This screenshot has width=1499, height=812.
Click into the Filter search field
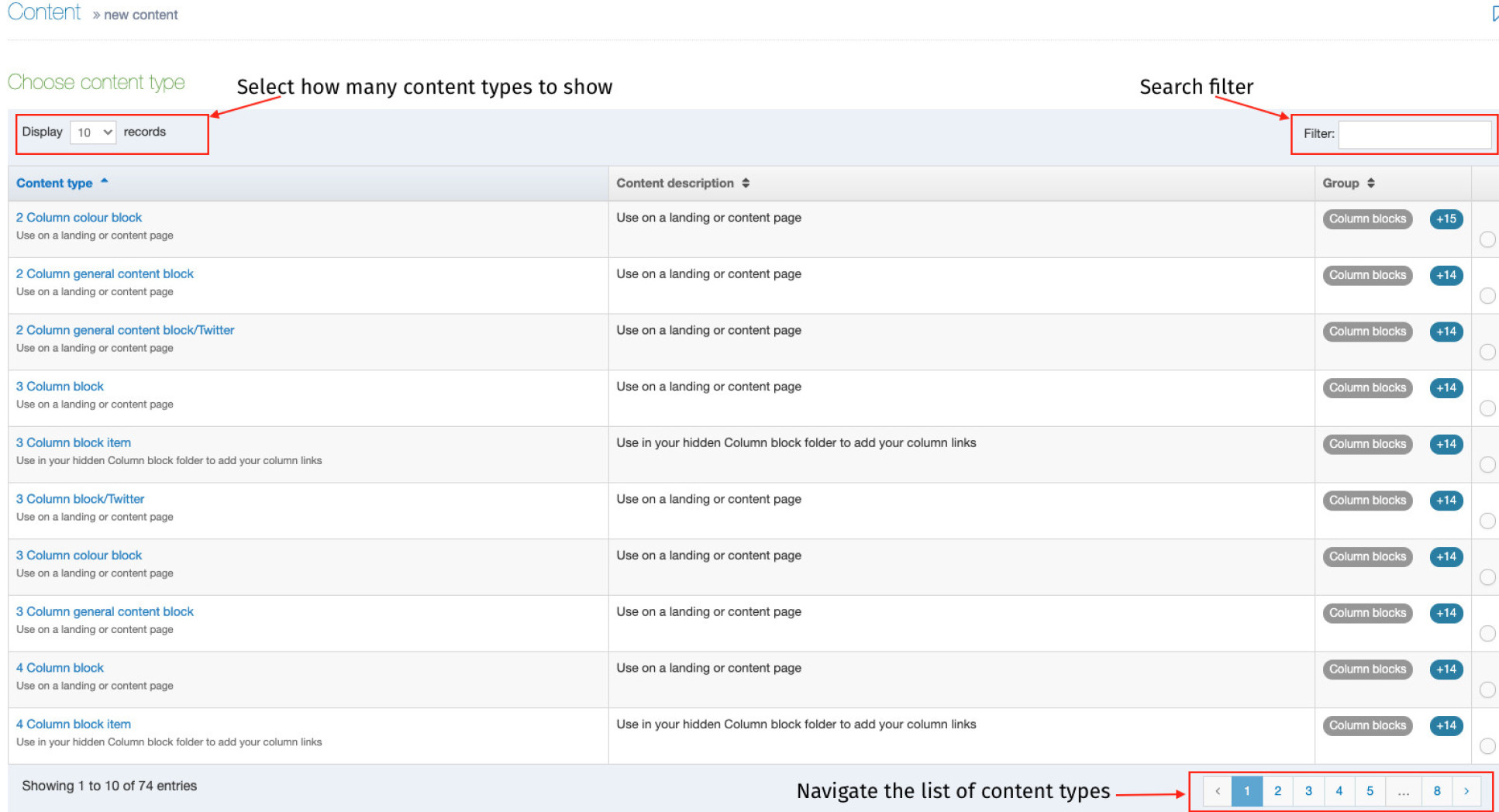(x=1414, y=134)
